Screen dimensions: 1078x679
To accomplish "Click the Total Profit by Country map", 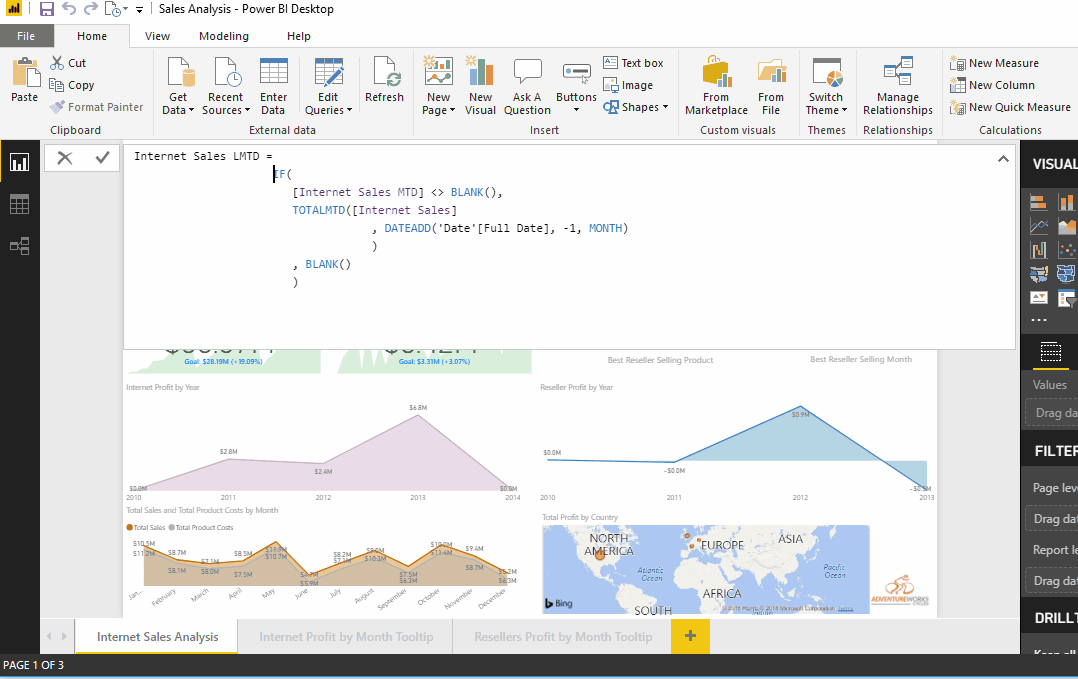I will 705,569.
